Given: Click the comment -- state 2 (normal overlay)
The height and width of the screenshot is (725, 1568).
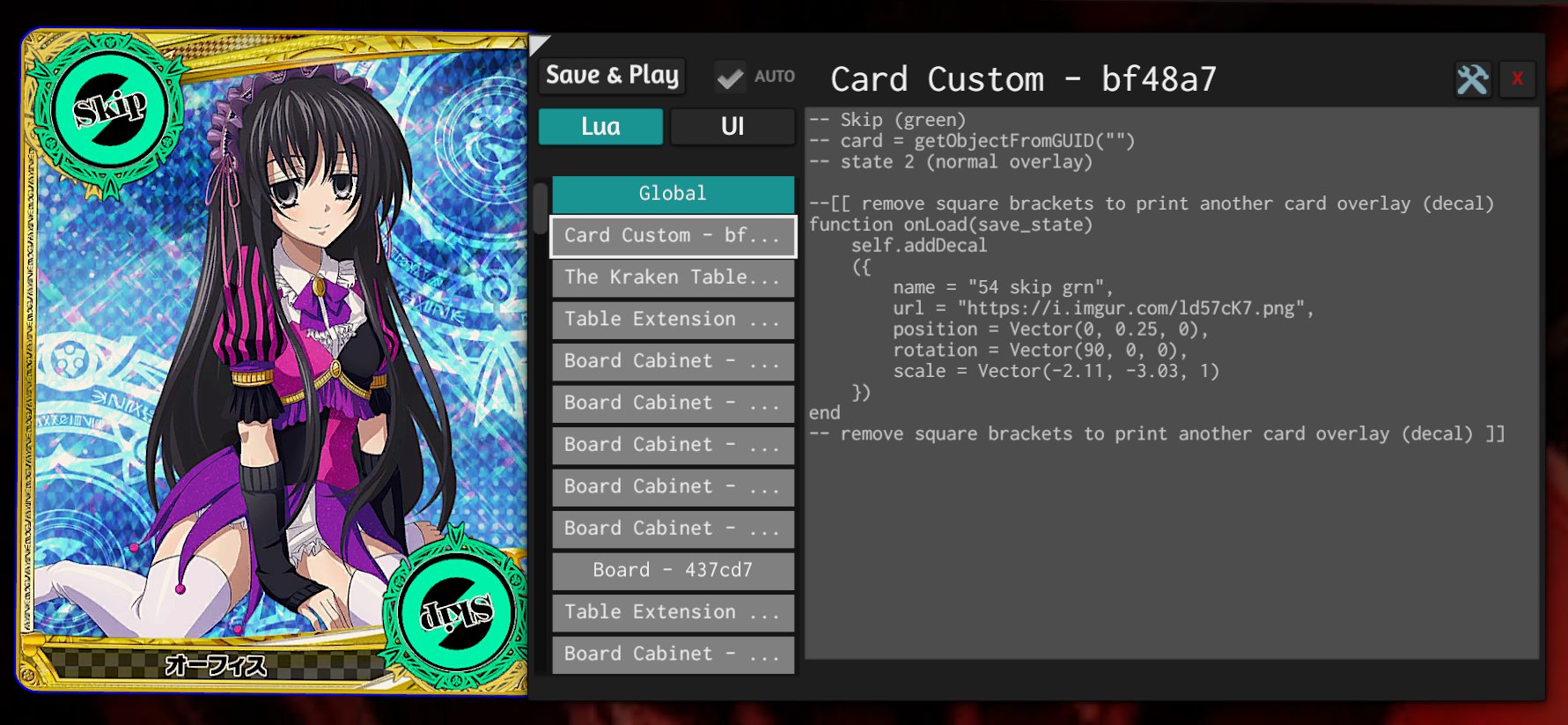Looking at the screenshot, I should pos(951,162).
